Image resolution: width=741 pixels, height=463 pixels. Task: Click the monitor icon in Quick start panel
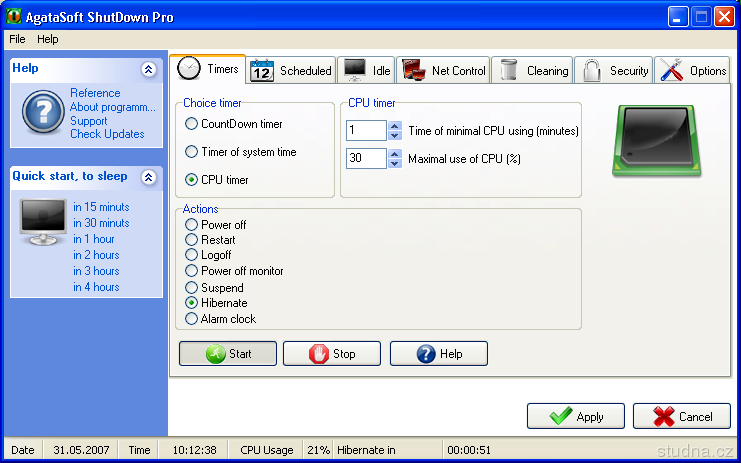tap(43, 222)
